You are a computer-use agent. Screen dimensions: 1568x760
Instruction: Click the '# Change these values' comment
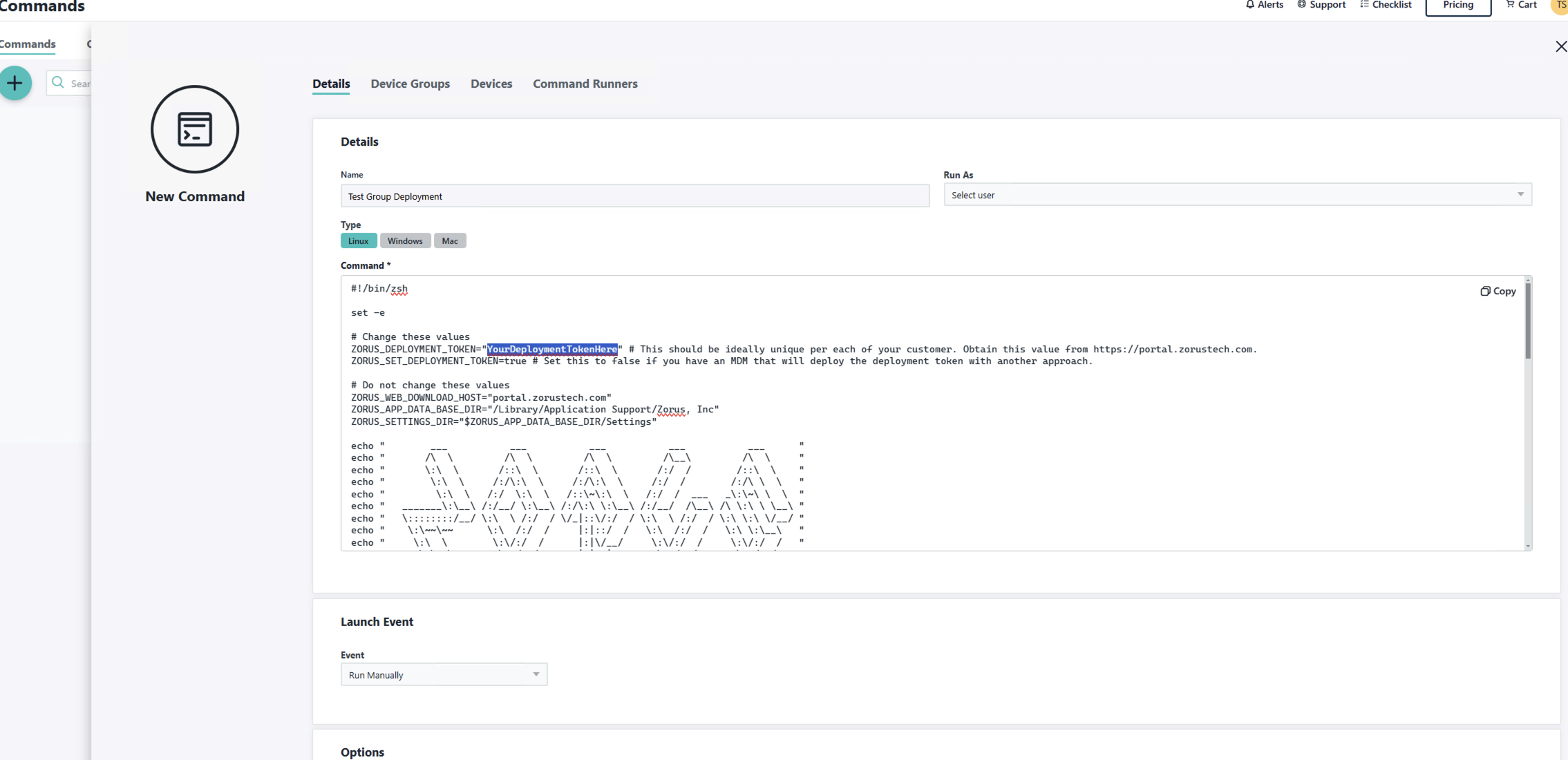410,337
